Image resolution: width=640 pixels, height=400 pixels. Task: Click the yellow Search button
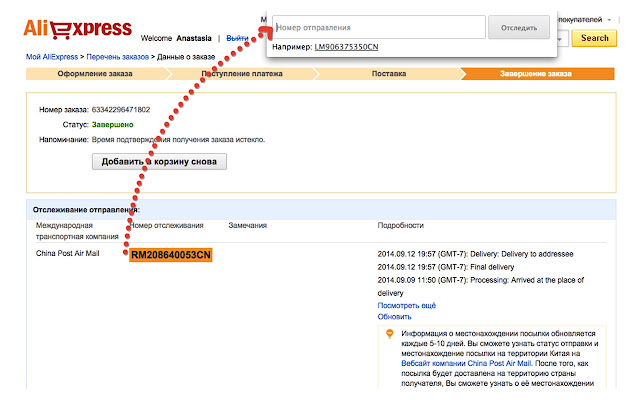[594, 38]
